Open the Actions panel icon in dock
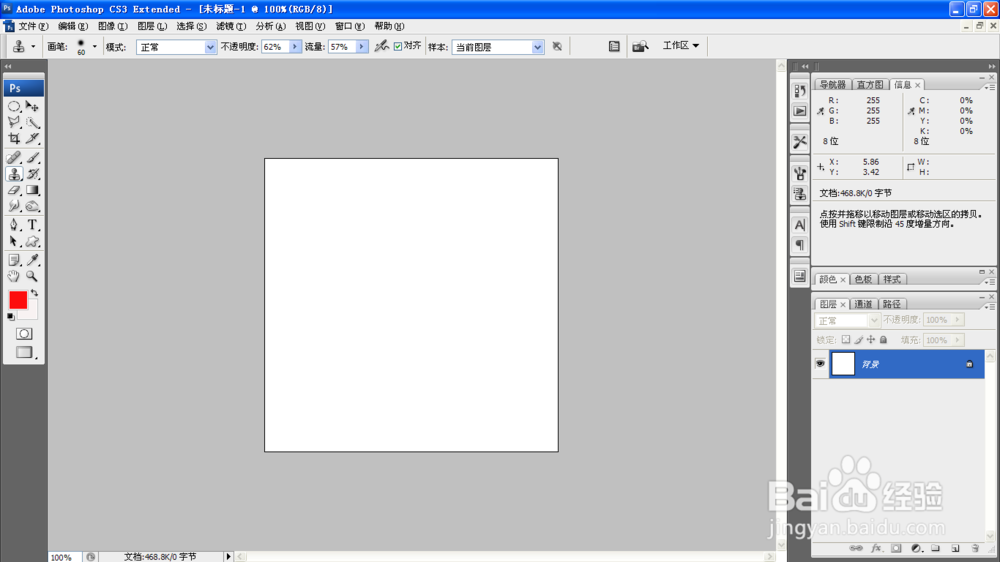This screenshot has width=1000, height=562. pyautogui.click(x=800, y=111)
